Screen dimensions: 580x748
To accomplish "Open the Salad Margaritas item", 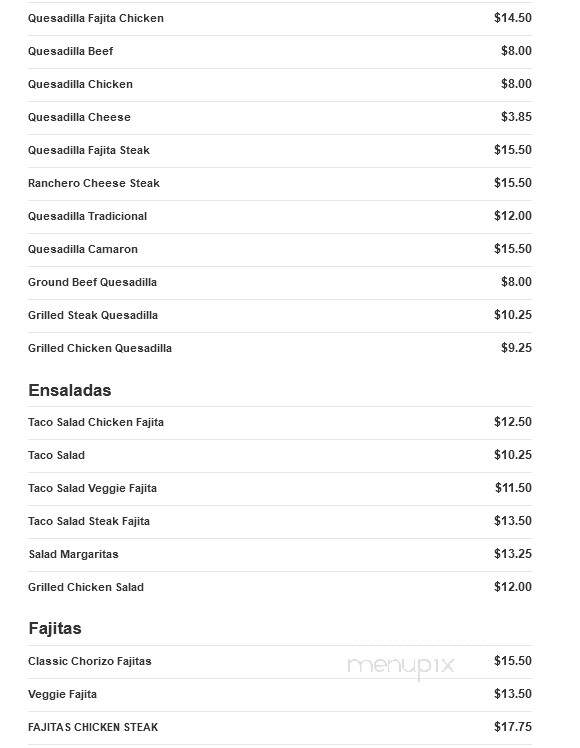I will coord(280,554).
